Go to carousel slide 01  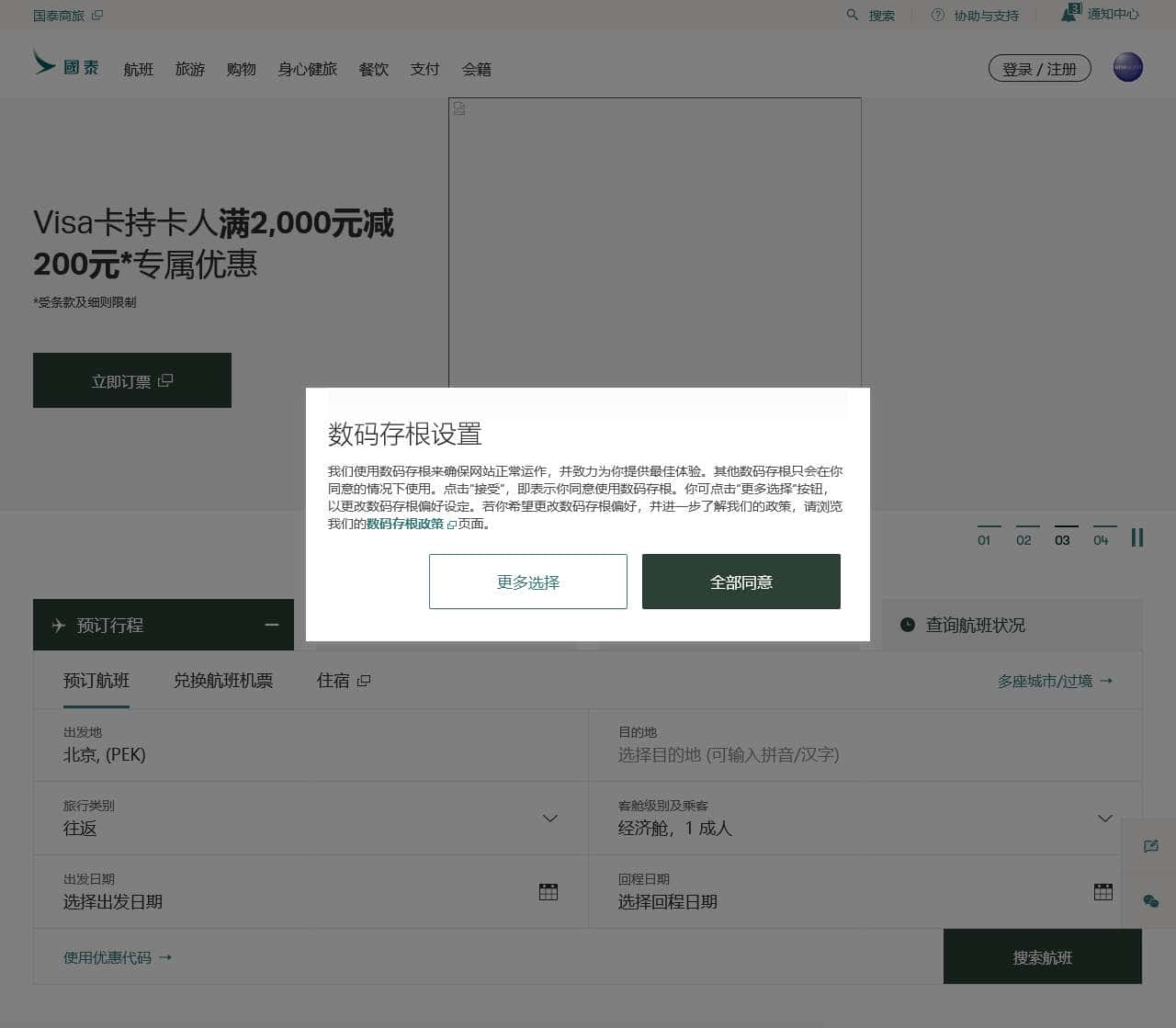coord(984,537)
